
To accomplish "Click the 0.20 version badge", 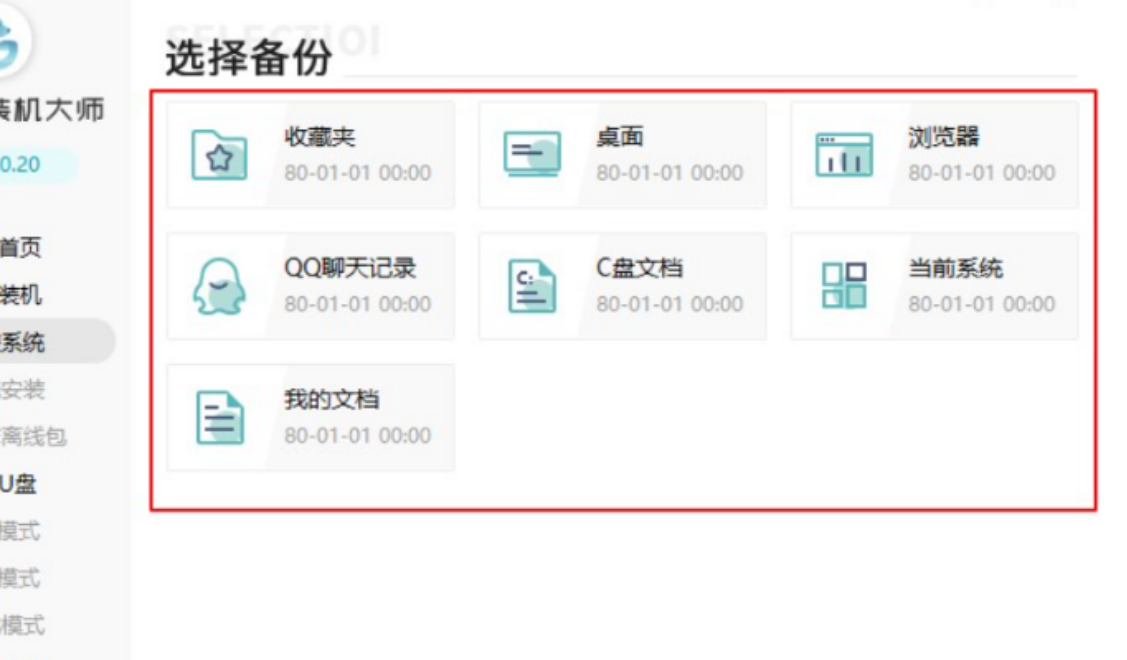I will [37, 165].
